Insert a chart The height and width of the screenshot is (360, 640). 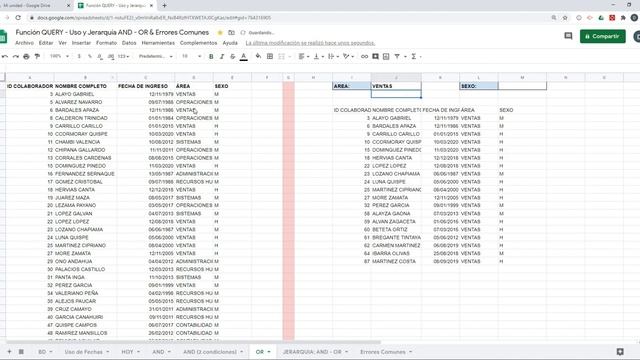coord(386,56)
